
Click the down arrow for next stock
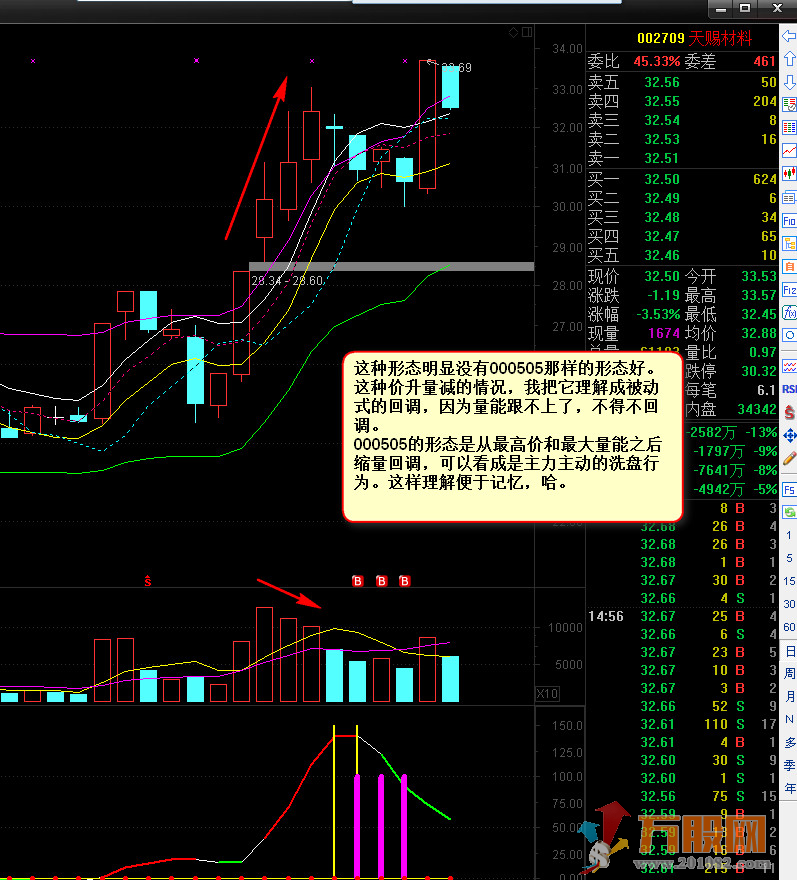(789, 82)
